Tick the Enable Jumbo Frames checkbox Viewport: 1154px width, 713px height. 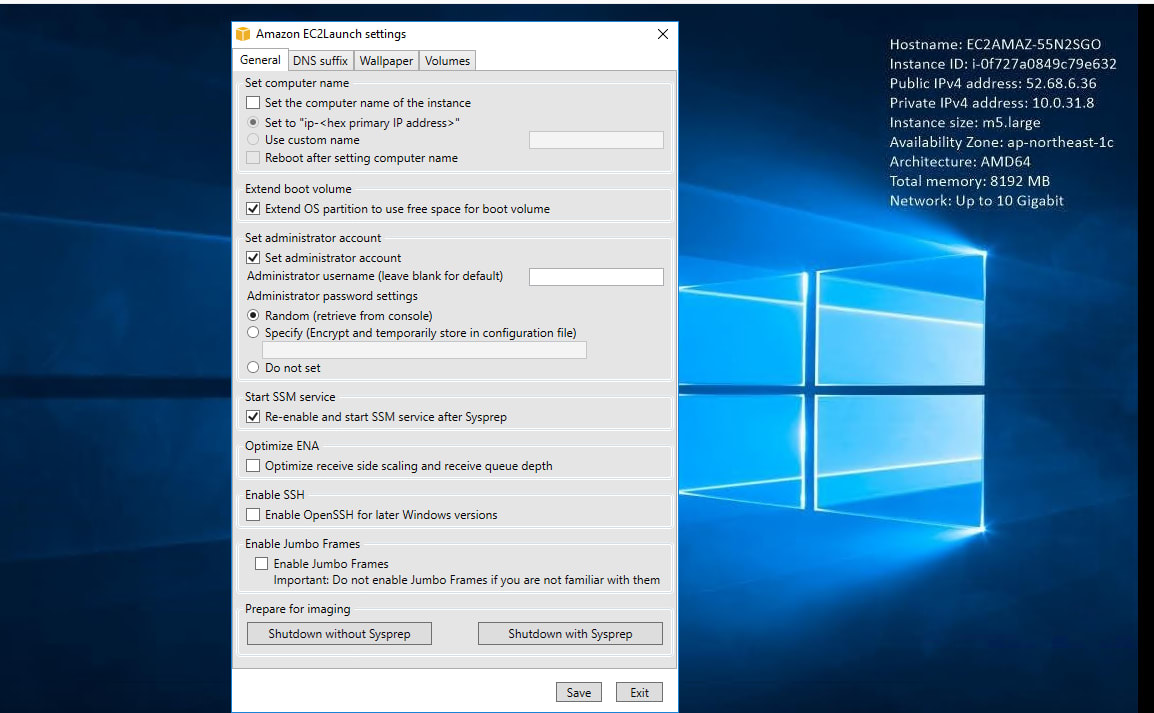point(261,564)
